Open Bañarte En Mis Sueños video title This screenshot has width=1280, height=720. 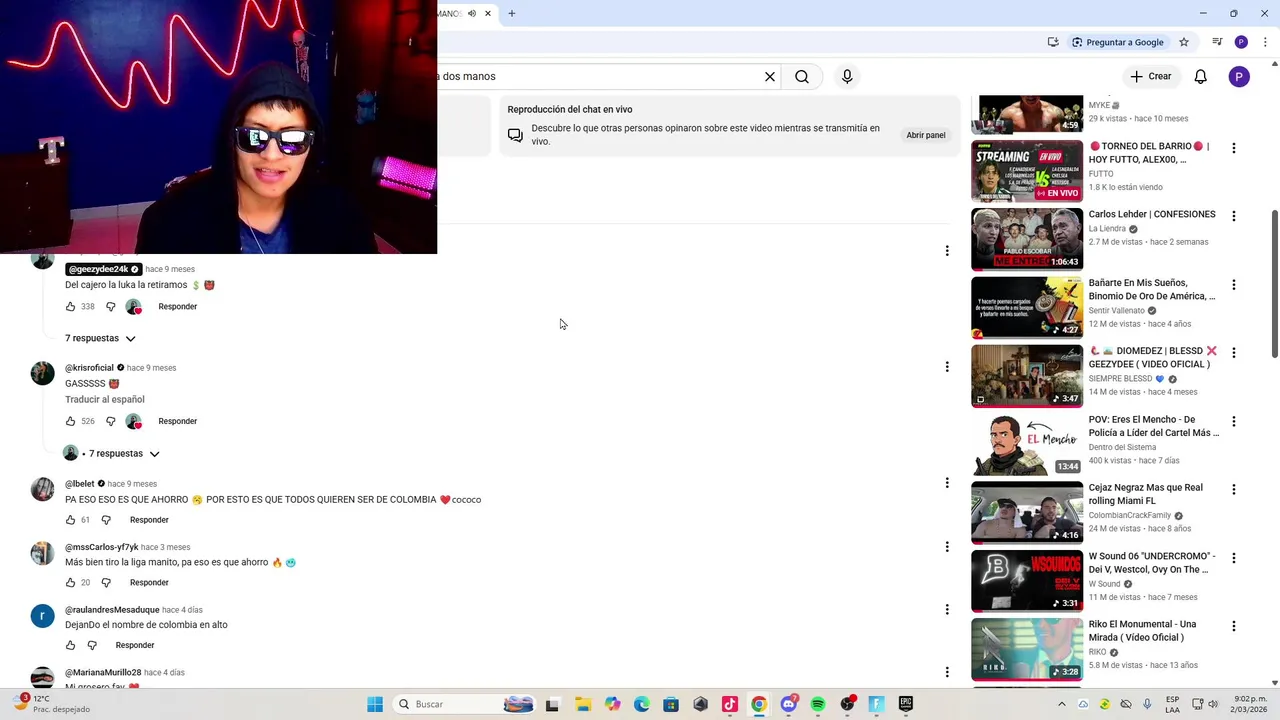tap(1152, 290)
